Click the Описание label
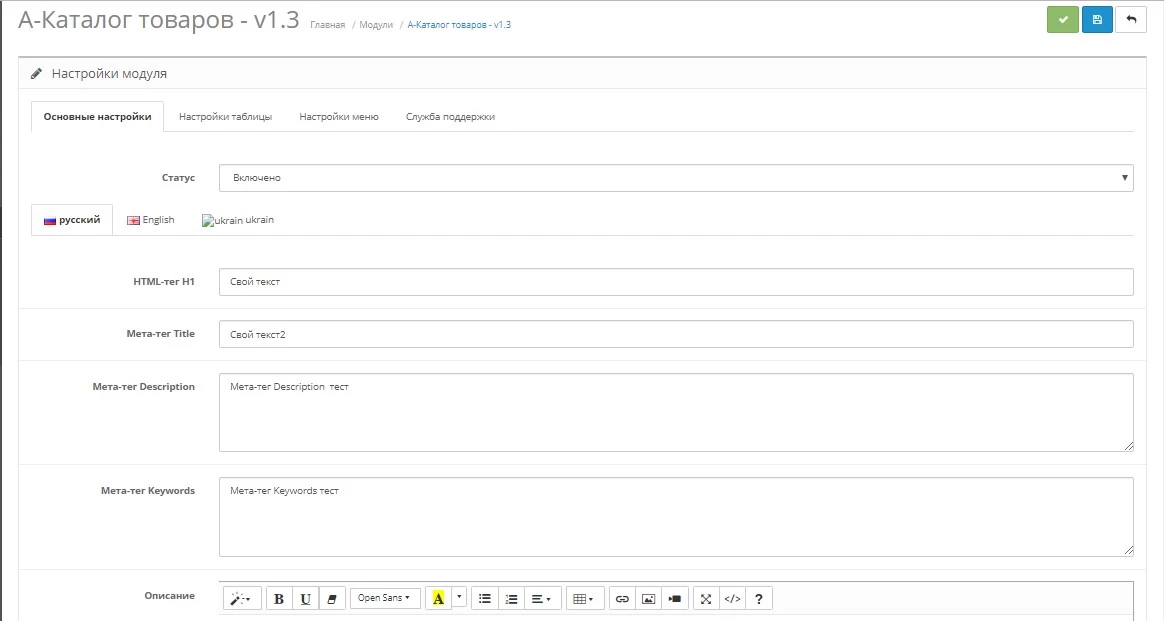 pos(169,596)
